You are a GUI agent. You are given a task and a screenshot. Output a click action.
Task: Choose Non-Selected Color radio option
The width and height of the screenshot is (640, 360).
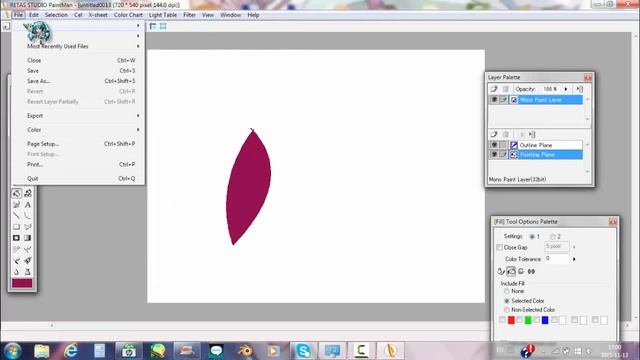(507, 310)
